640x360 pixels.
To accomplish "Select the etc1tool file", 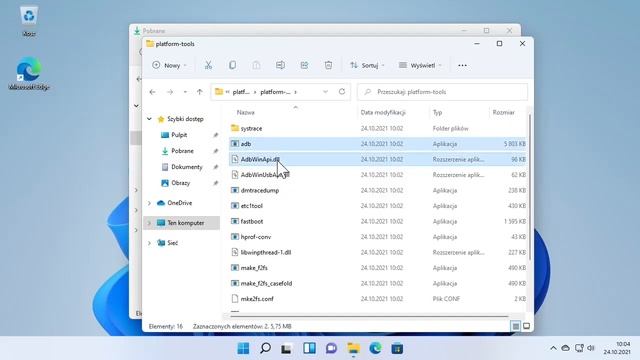I will tap(378, 206).
